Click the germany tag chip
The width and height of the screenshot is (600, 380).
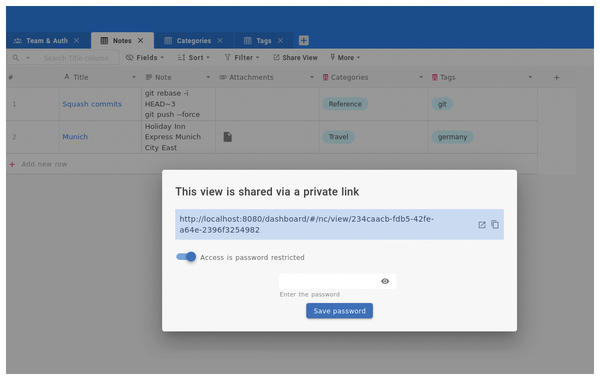(x=452, y=137)
